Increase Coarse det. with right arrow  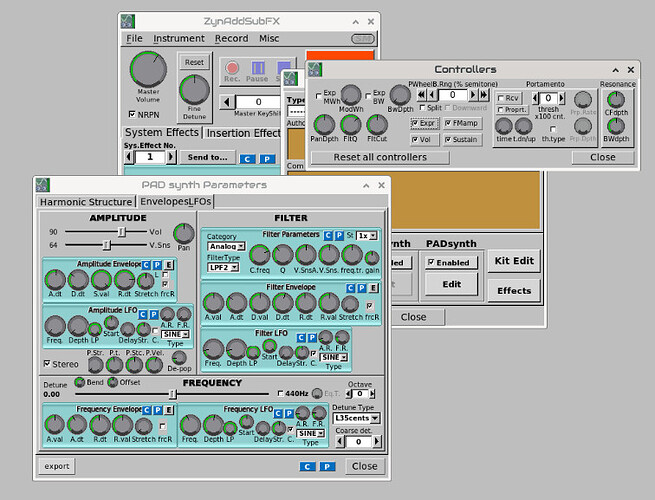[377, 442]
